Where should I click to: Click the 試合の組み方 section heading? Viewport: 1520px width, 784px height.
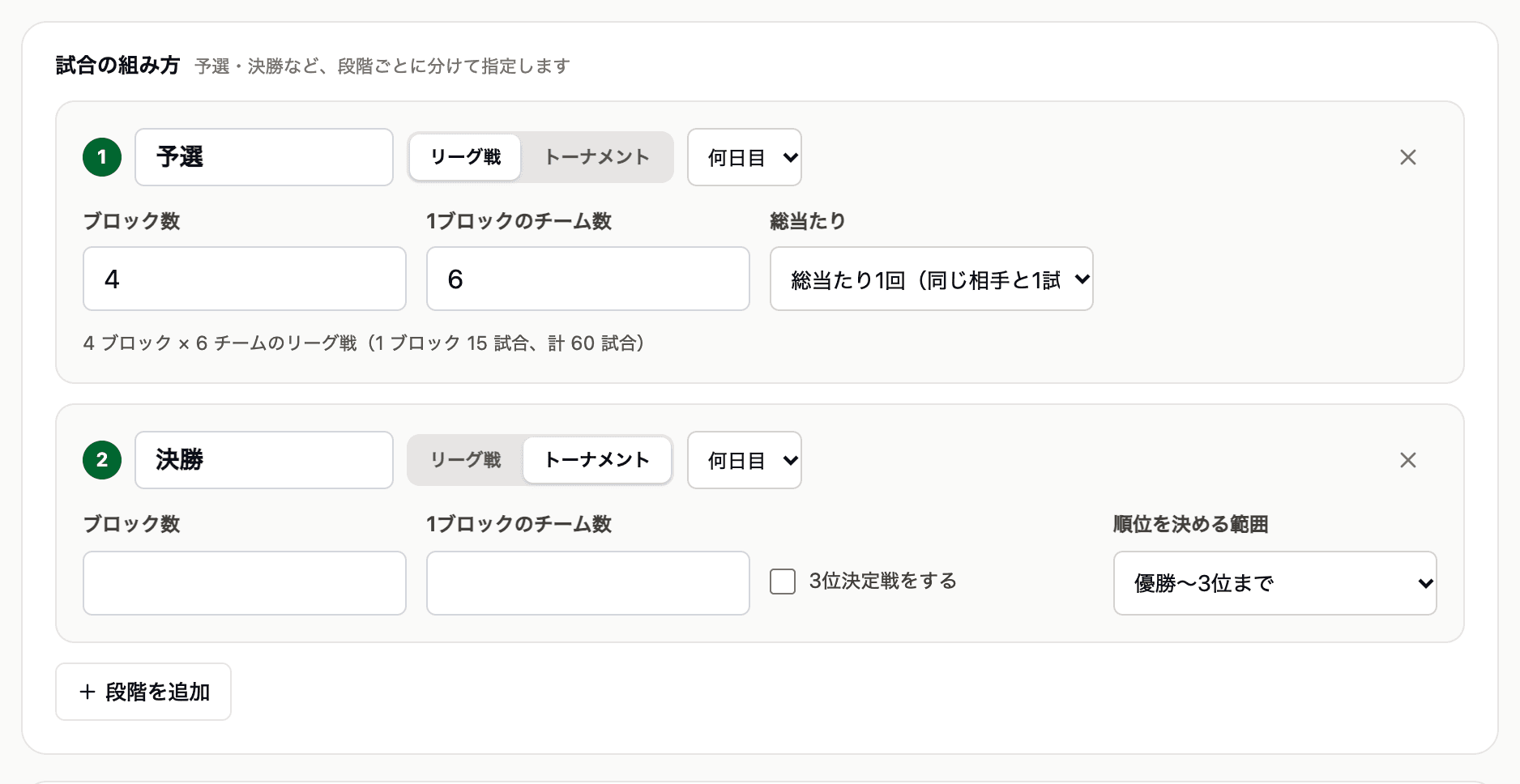point(117,66)
